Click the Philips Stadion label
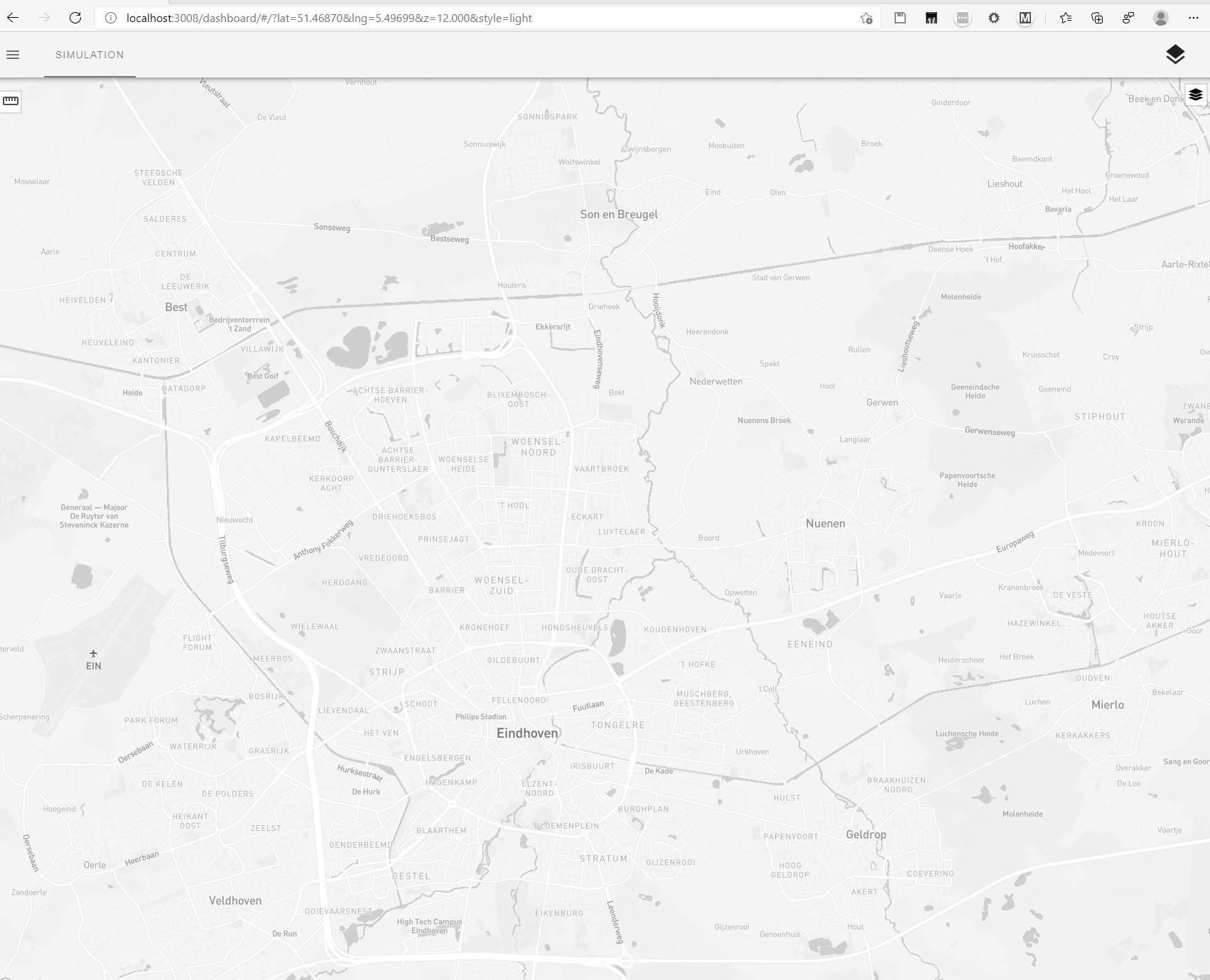Screen dimensions: 1210x980 [x=481, y=717]
